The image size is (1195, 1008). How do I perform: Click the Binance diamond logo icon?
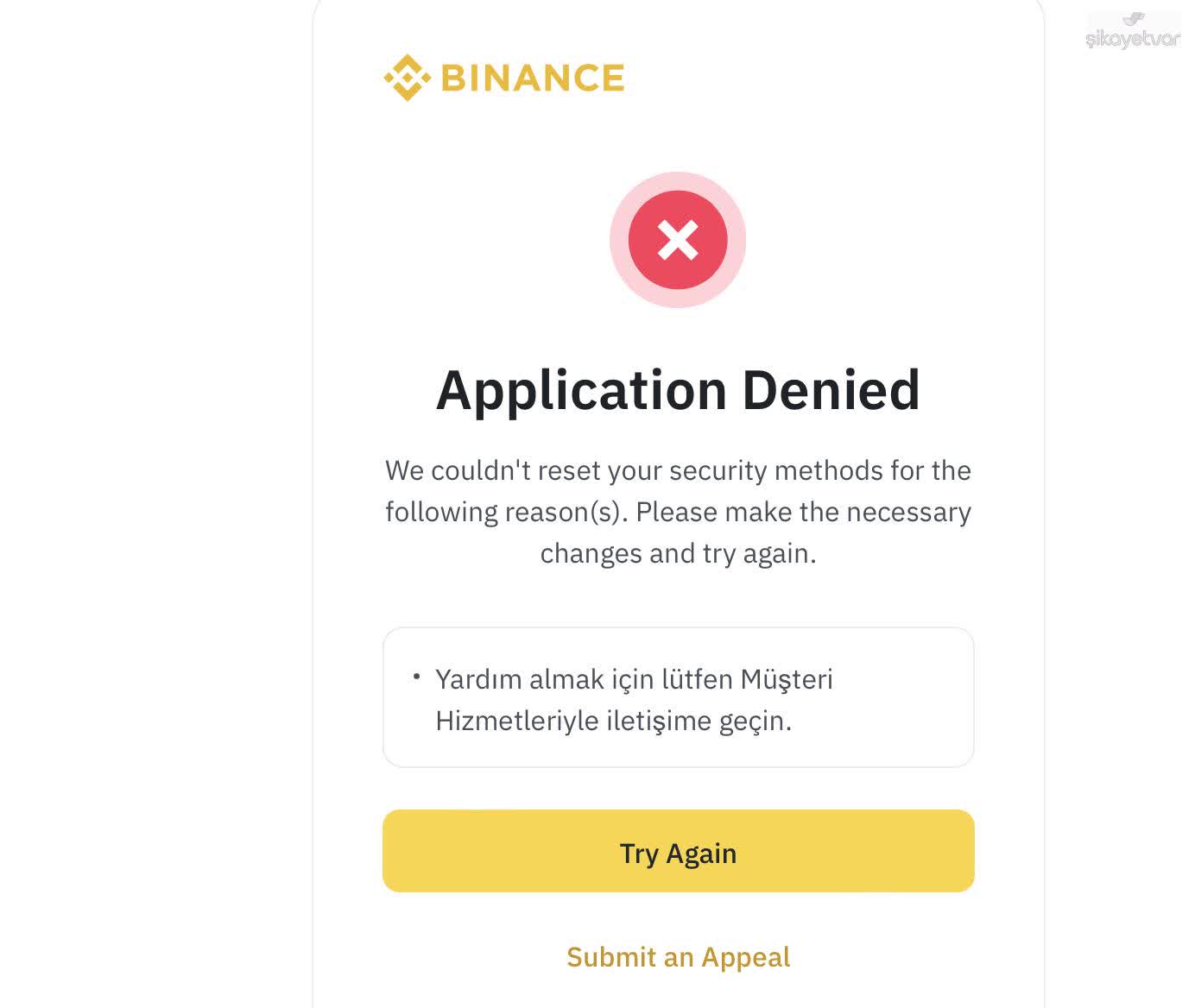[408, 78]
